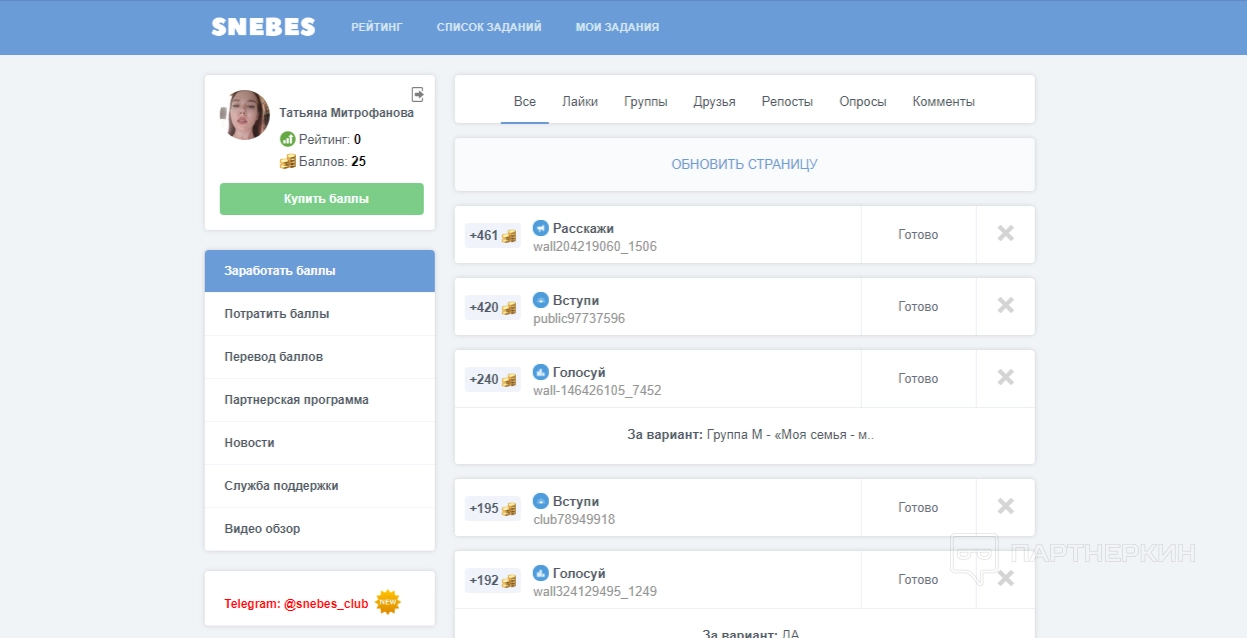Screen dimensions: 1247x638
Task: Go to РЕЙТИНГ in the top navigation
Action: pos(377,27)
